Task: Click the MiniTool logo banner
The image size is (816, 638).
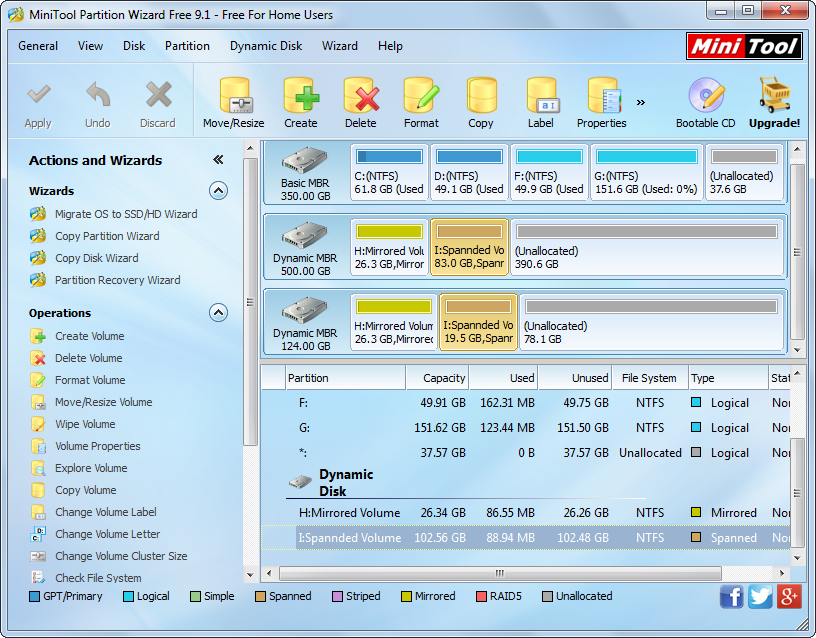Action: tap(744, 46)
